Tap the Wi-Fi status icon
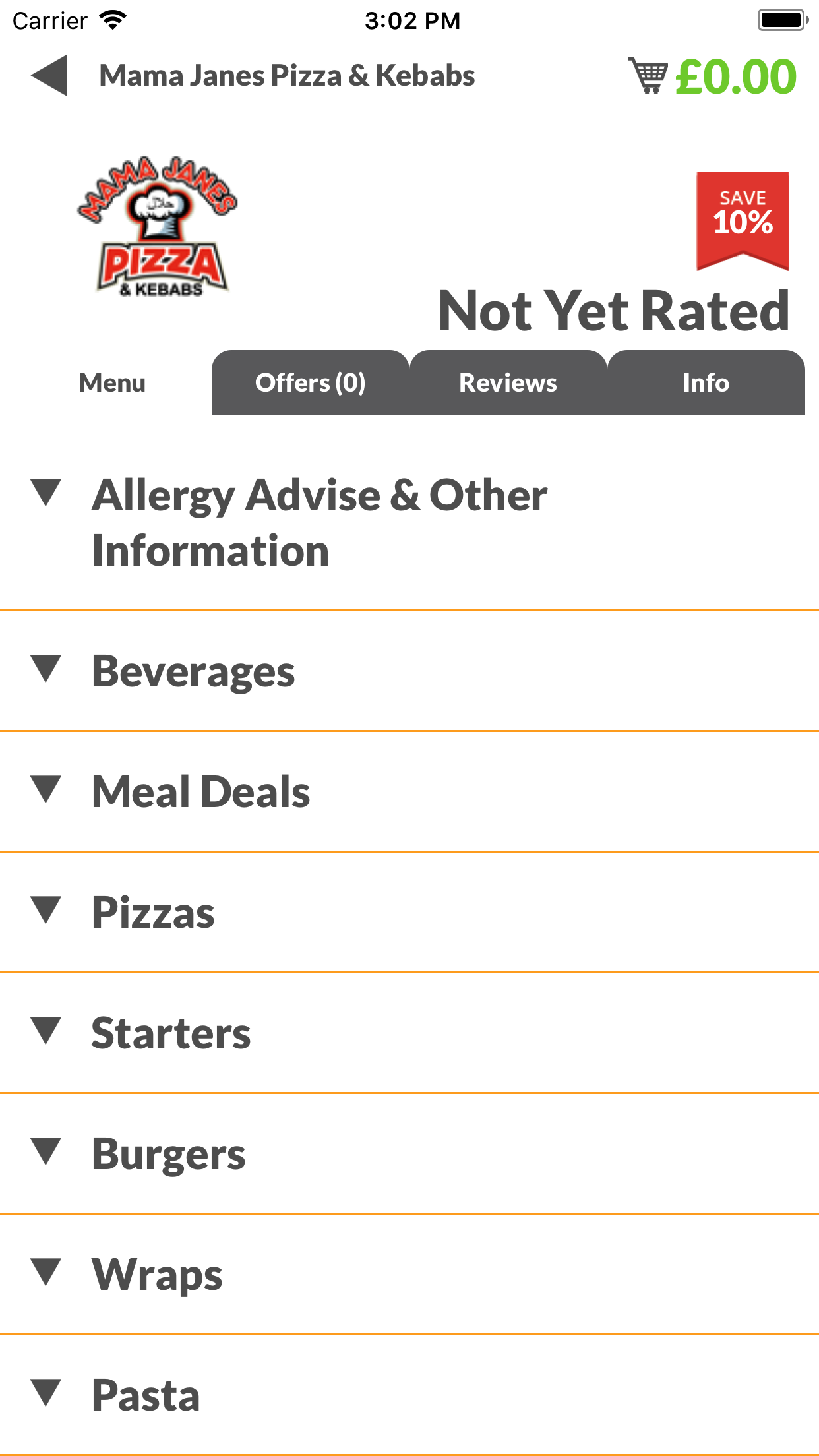819x1456 pixels. [x=113, y=20]
